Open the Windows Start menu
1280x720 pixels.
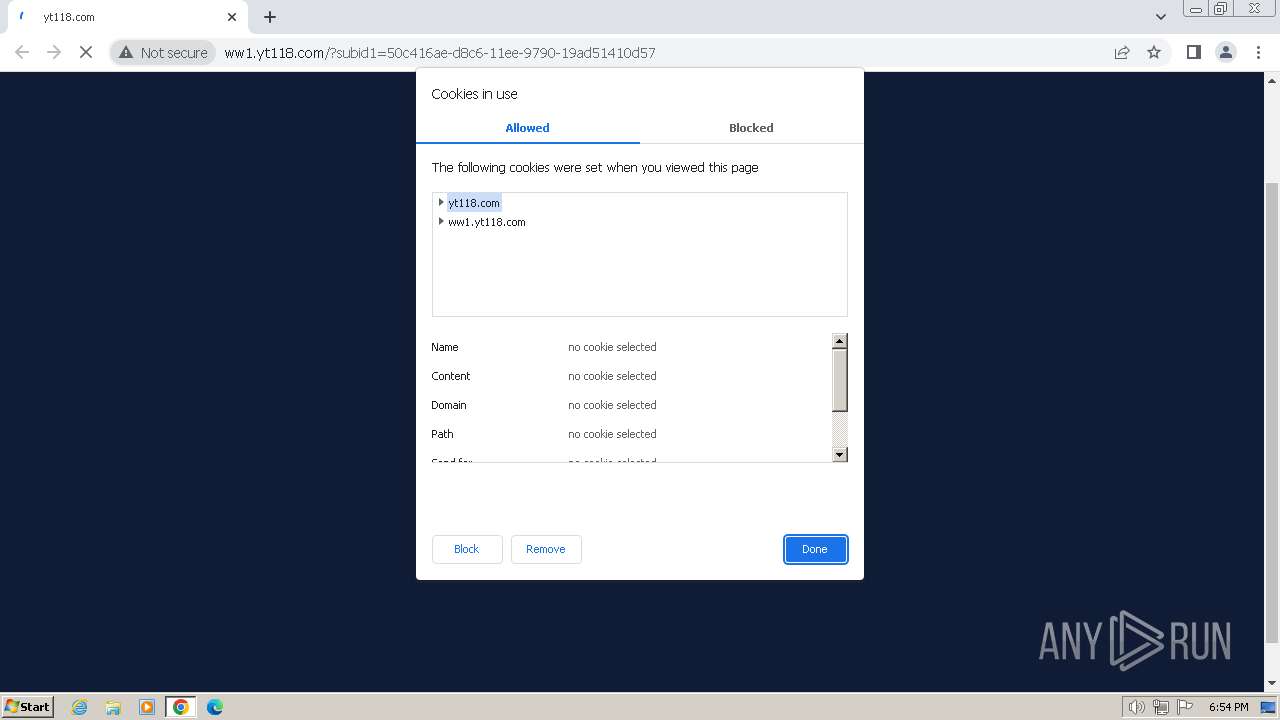click(x=28, y=706)
